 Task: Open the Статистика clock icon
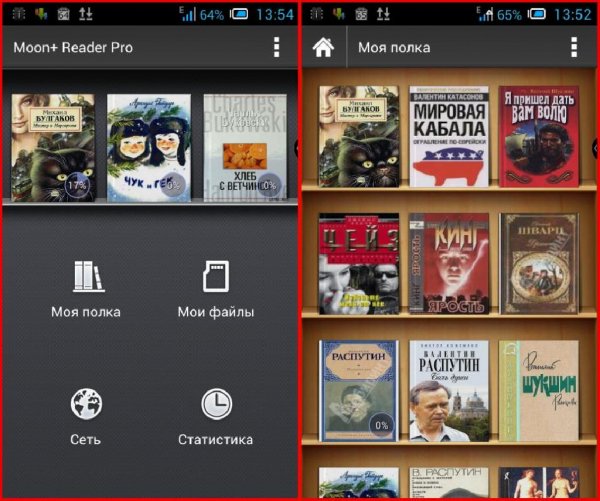tap(217, 404)
